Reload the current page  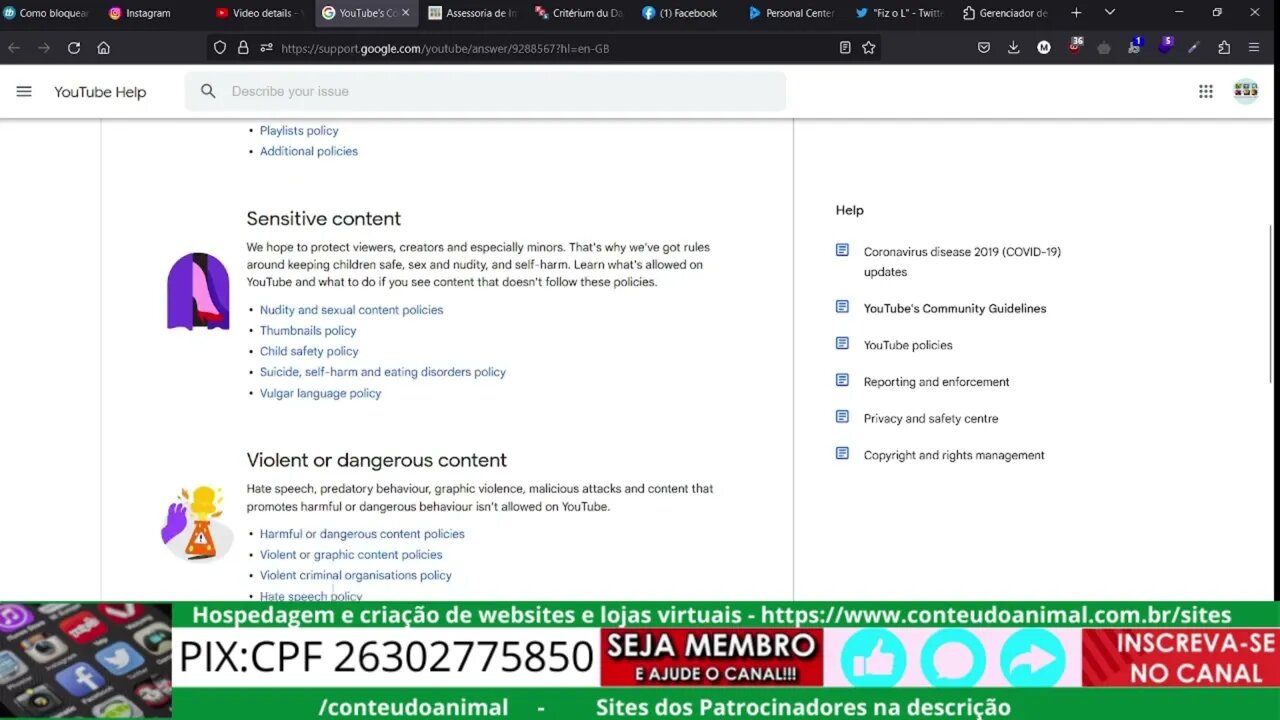pyautogui.click(x=74, y=48)
